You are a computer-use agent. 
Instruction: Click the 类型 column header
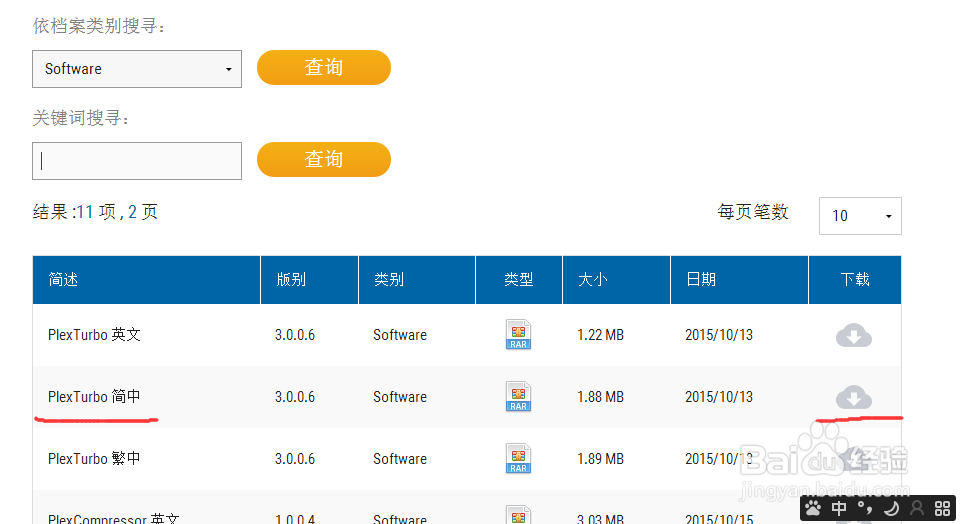tap(519, 280)
